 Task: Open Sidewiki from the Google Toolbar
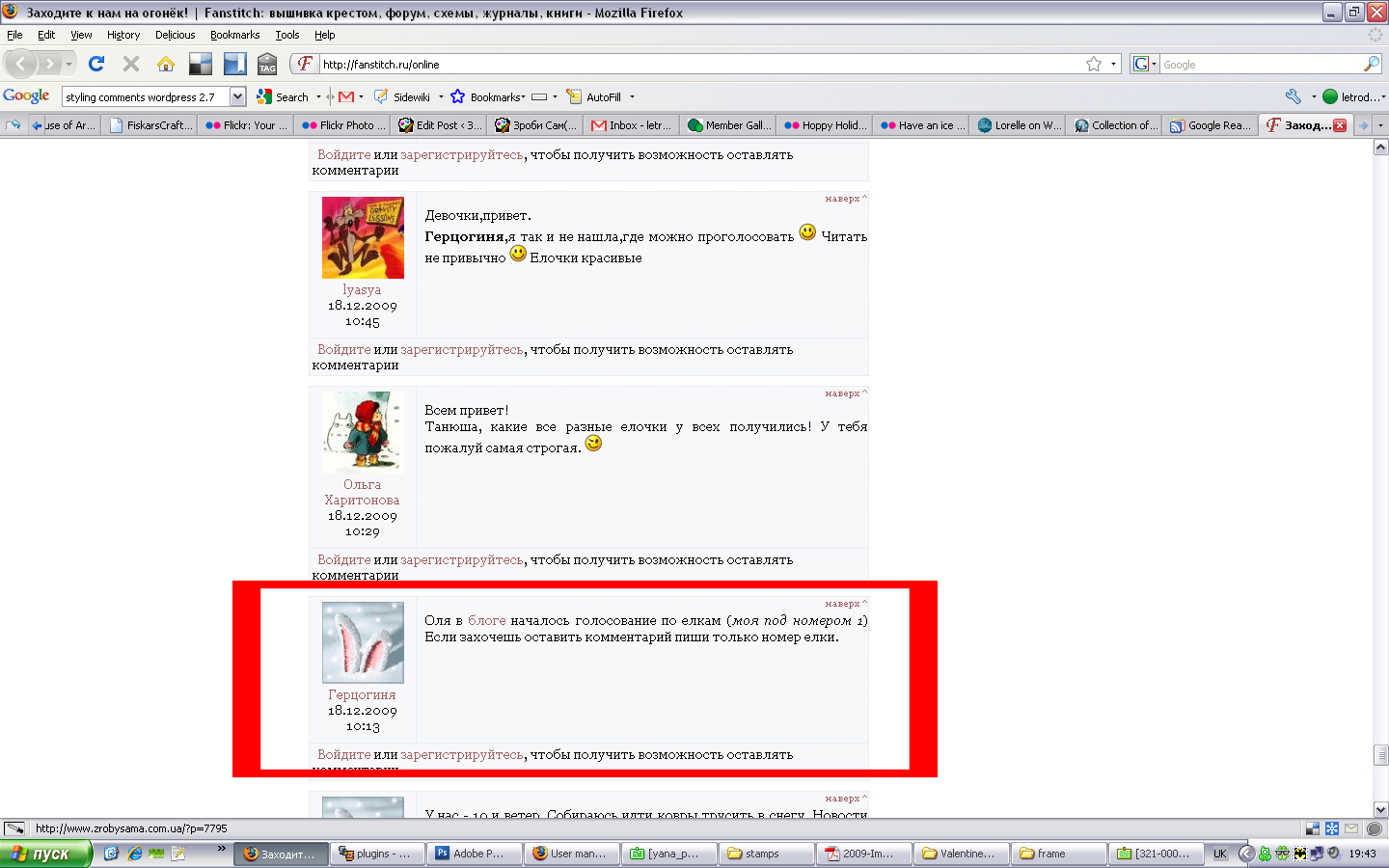click(x=402, y=96)
